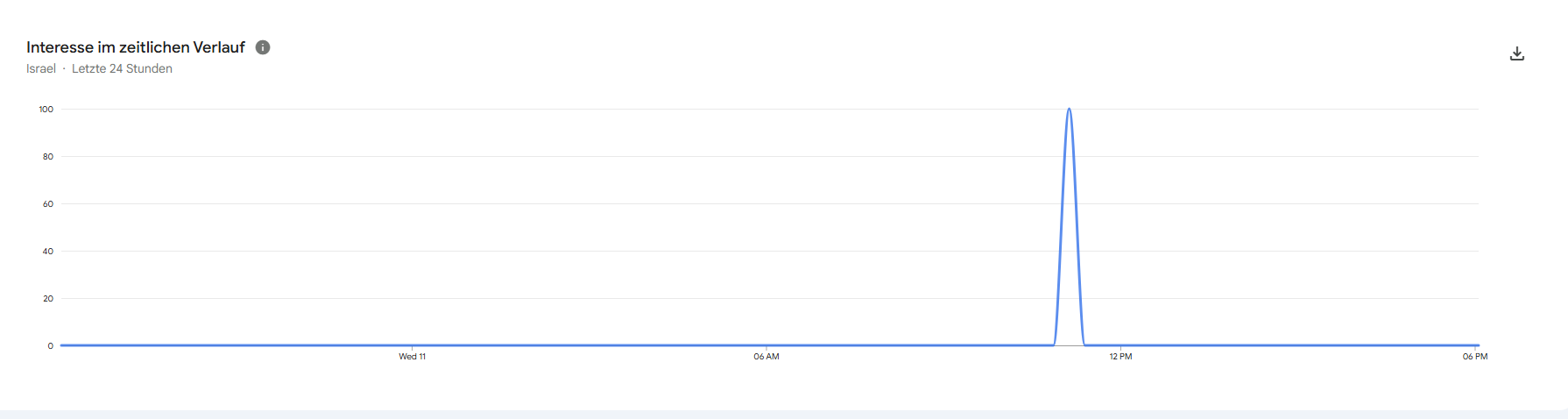Click the 80 value on the y-axis
The image size is (1568, 419).
coord(48,157)
